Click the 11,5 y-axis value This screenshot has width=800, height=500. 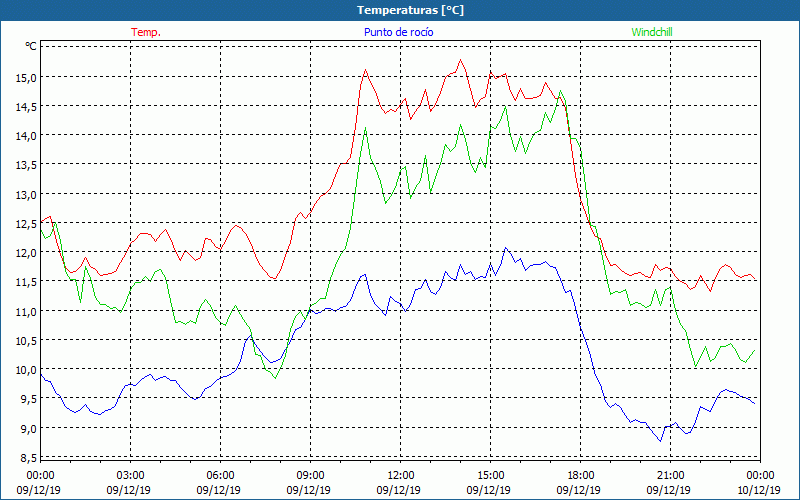point(27,282)
